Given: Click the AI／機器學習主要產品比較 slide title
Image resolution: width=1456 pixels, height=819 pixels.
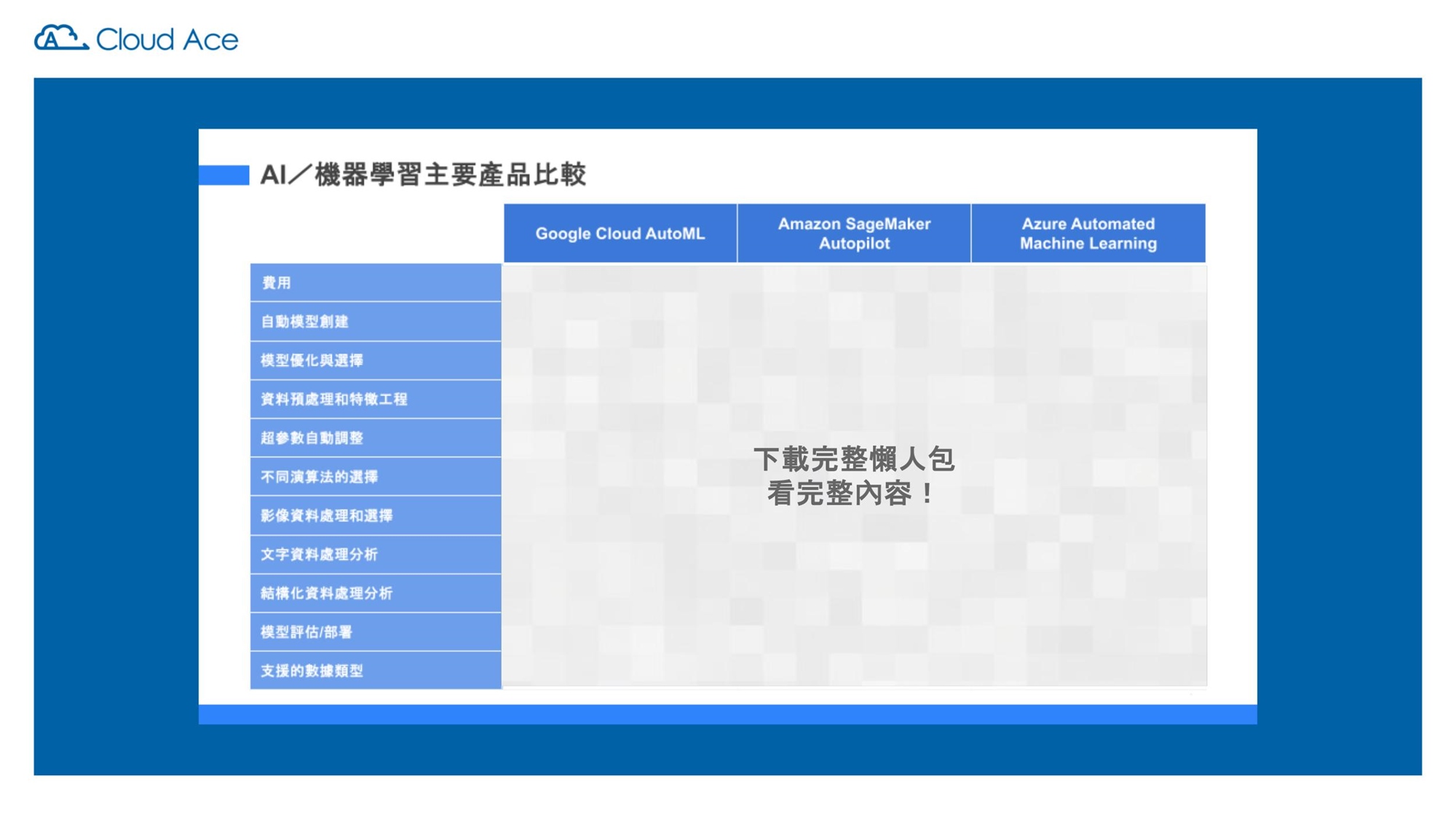Looking at the screenshot, I should 423,175.
